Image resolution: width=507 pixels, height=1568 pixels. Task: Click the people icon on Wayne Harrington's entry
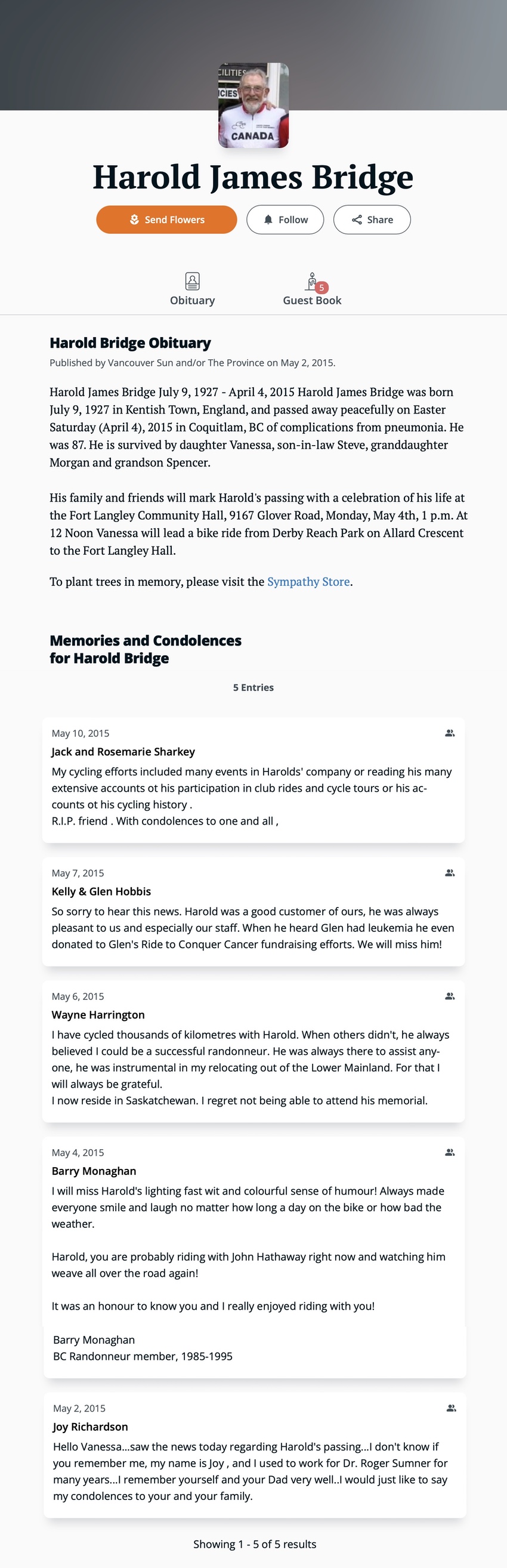click(x=450, y=996)
